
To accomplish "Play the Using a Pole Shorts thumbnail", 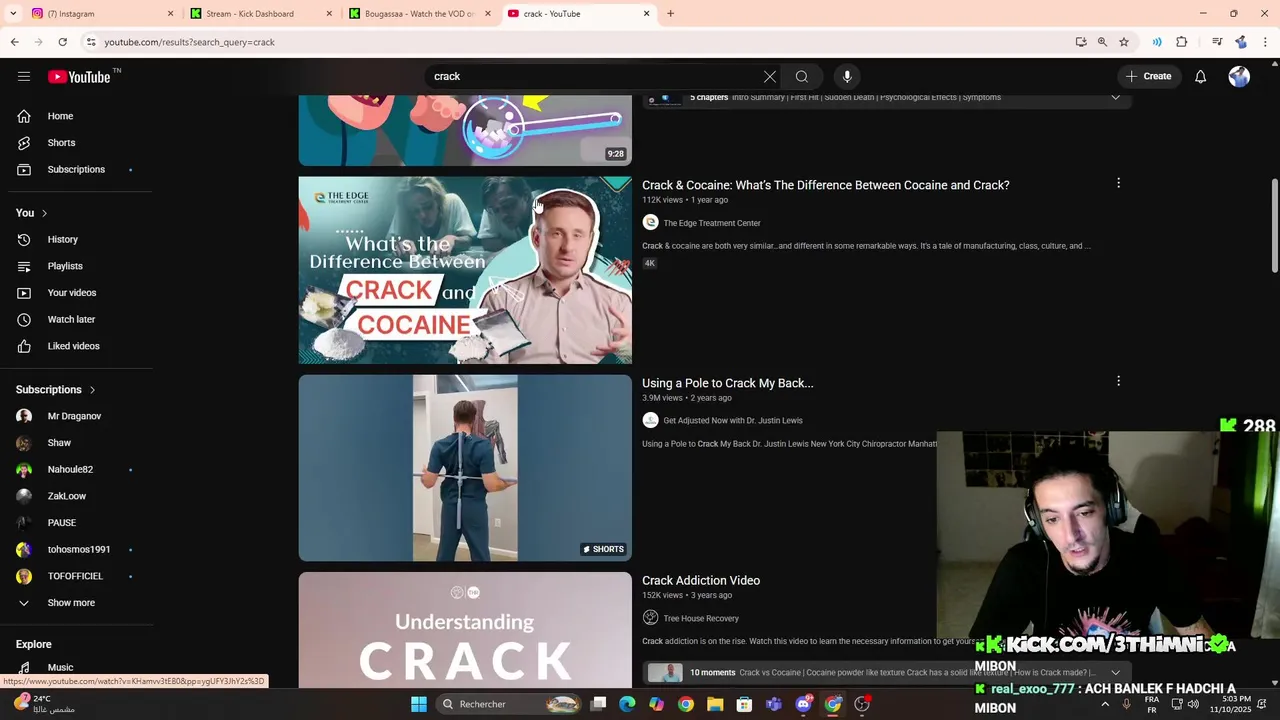I will pos(465,468).
